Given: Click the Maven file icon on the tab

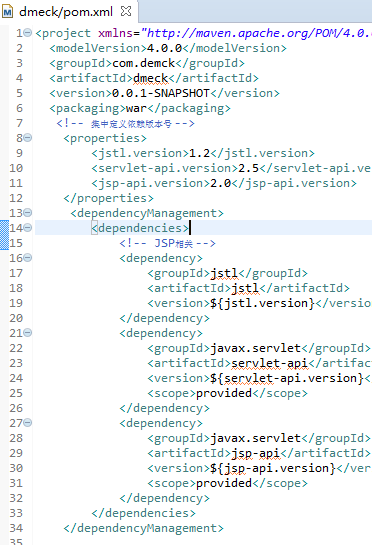Looking at the screenshot, I should (7, 12).
